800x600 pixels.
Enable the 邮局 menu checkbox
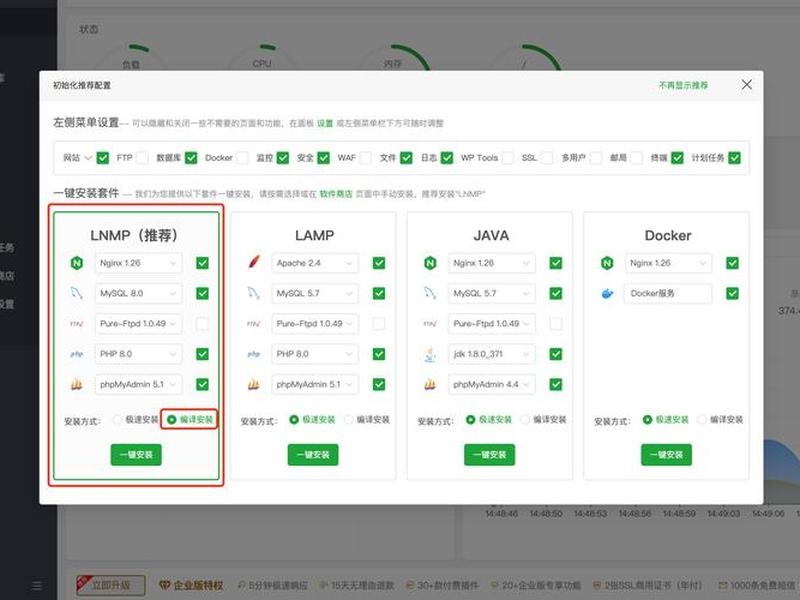click(636, 158)
